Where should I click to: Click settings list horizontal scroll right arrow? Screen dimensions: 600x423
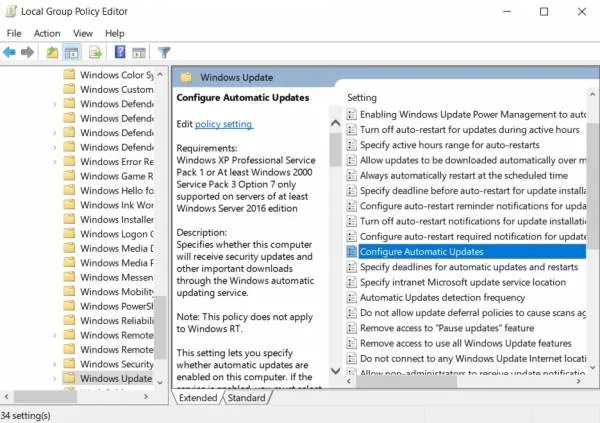click(579, 381)
